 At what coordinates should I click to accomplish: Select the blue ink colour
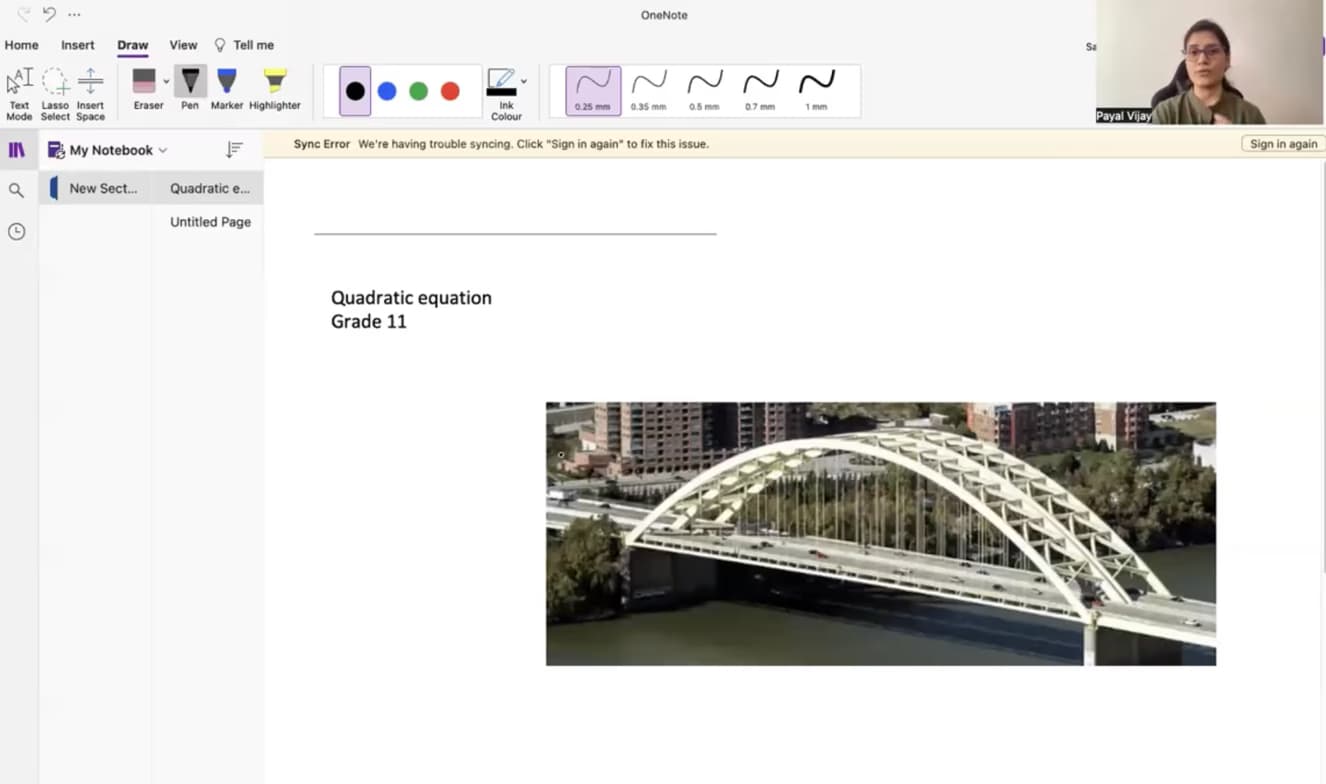point(387,91)
